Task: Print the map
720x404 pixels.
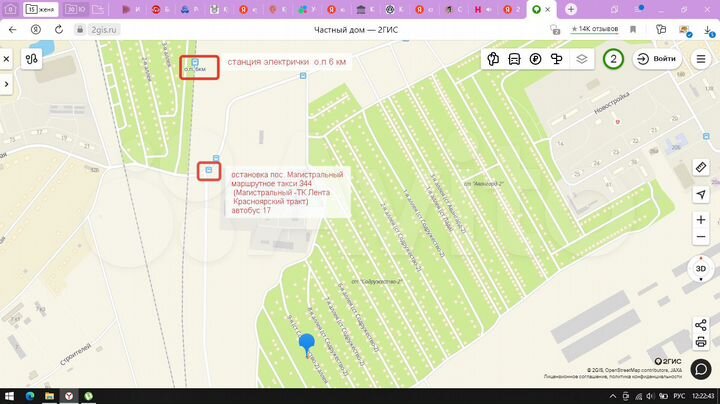Action: tap(701, 344)
